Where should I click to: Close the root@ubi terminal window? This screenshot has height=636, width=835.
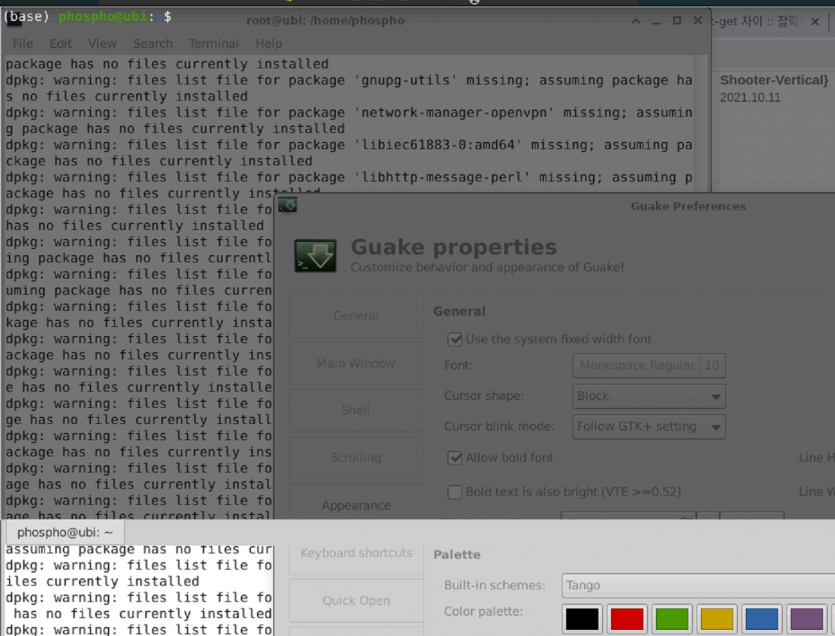click(x=698, y=21)
